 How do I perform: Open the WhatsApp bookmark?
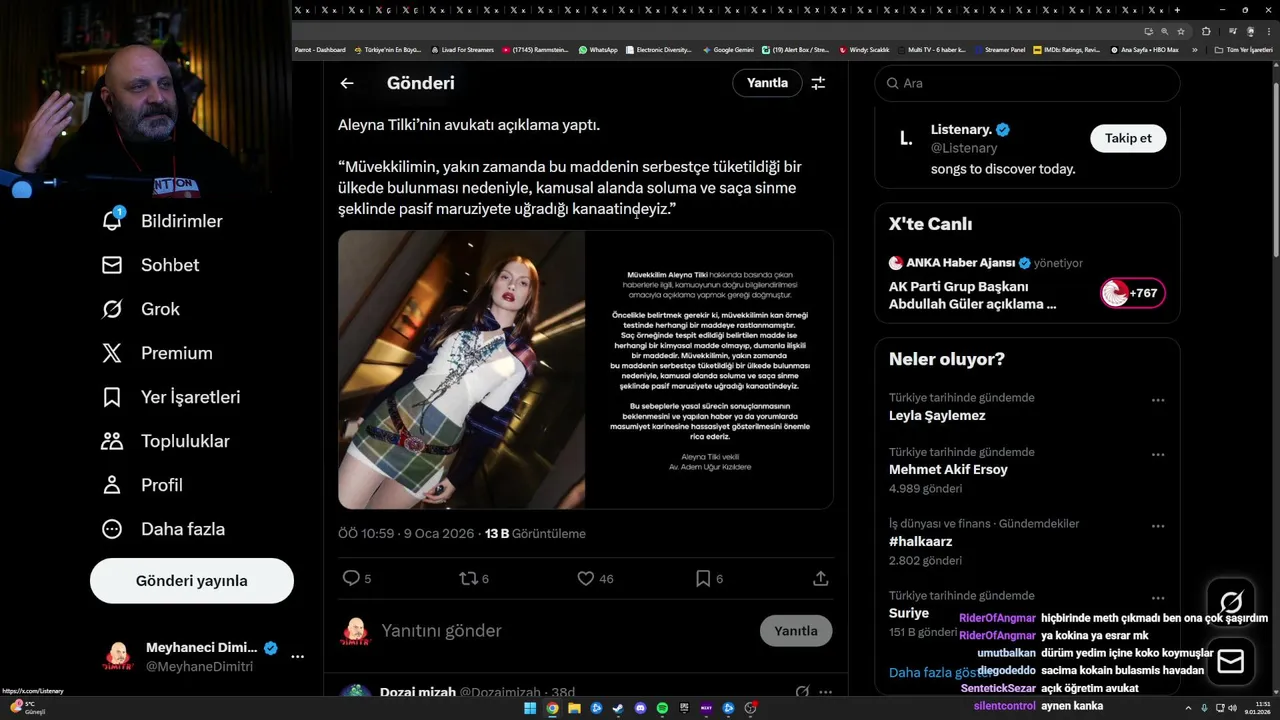coord(598,49)
